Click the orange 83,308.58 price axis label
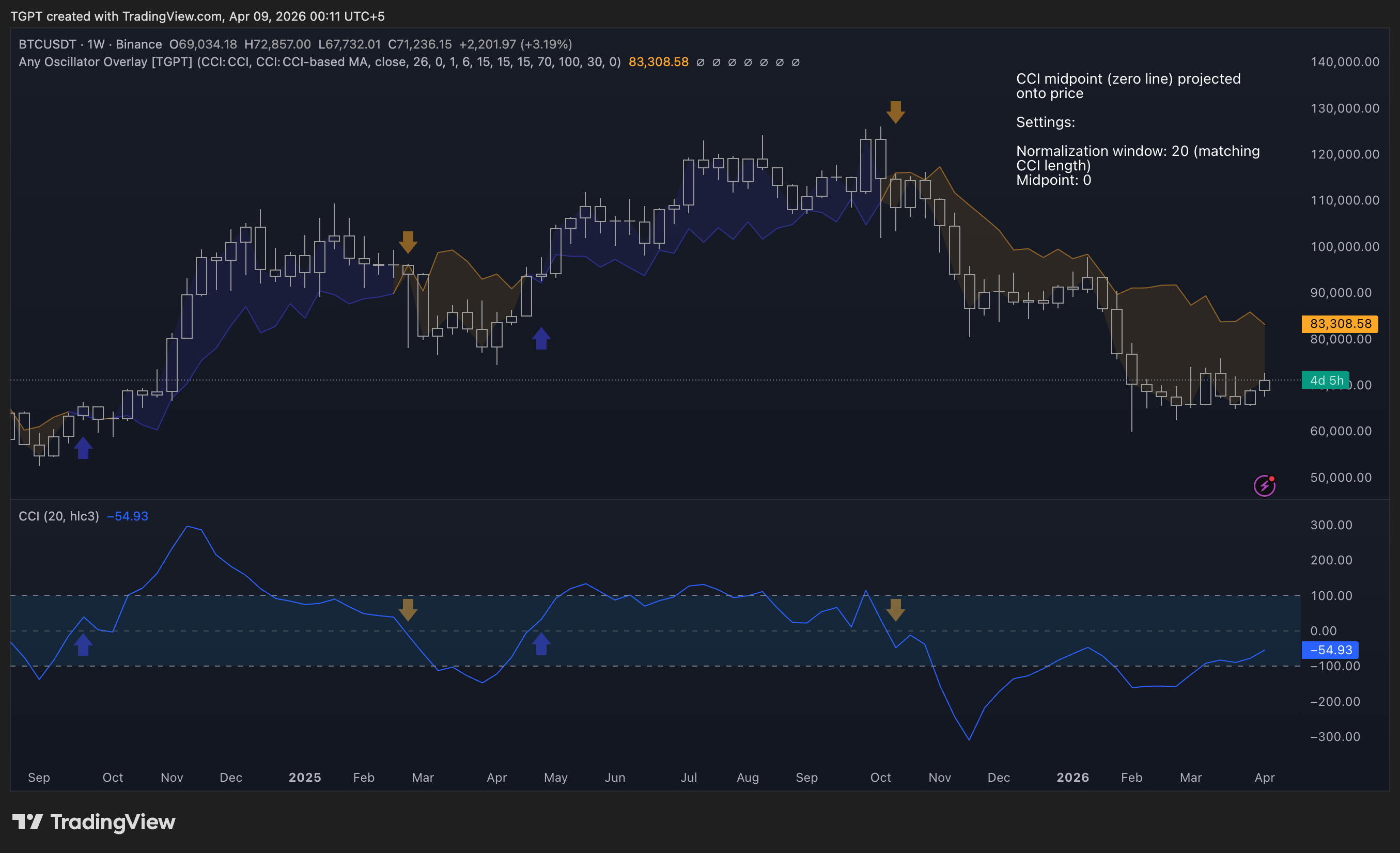The image size is (1400, 853). click(x=1340, y=324)
